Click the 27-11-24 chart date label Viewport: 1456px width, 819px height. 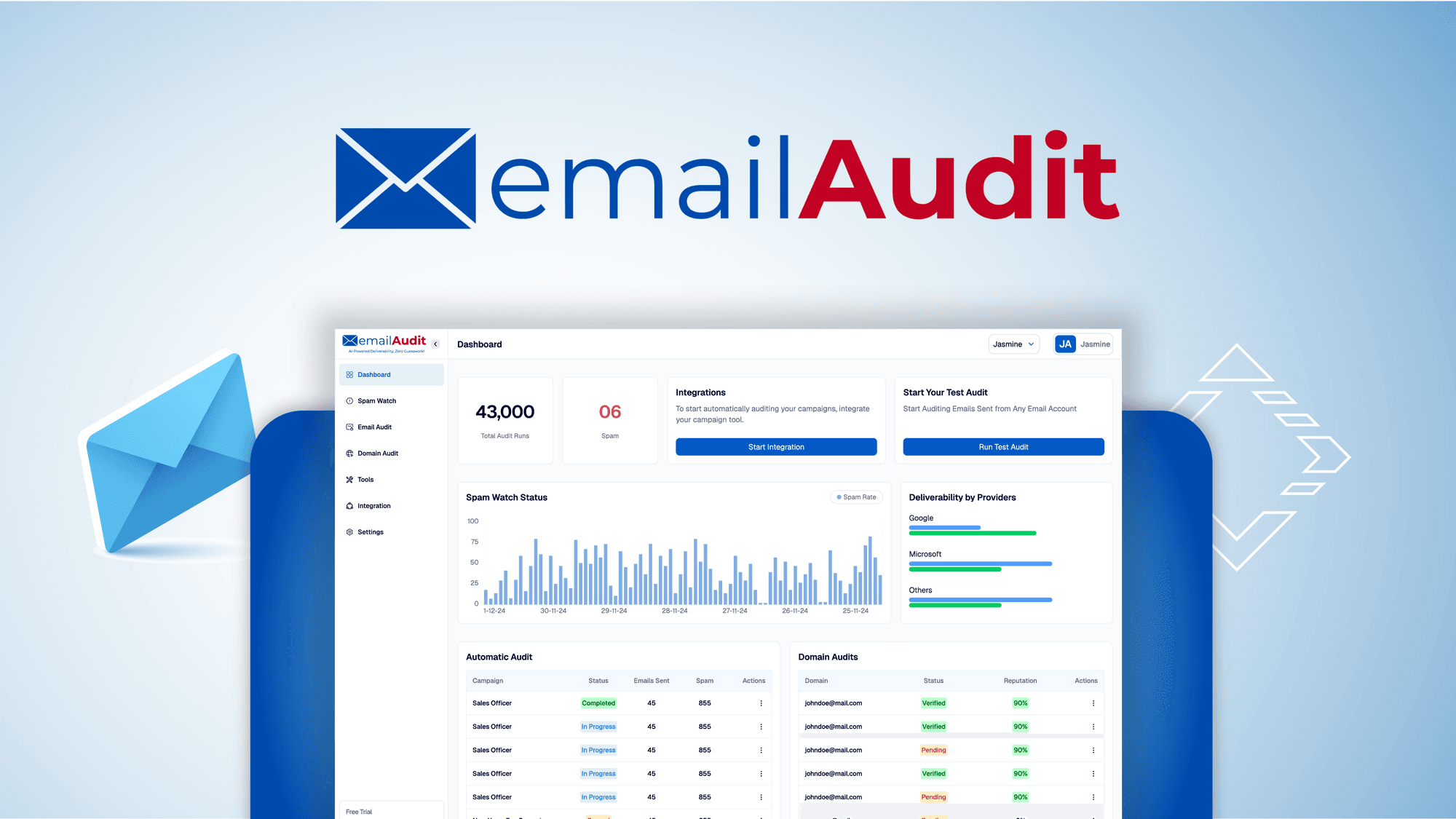tap(735, 611)
